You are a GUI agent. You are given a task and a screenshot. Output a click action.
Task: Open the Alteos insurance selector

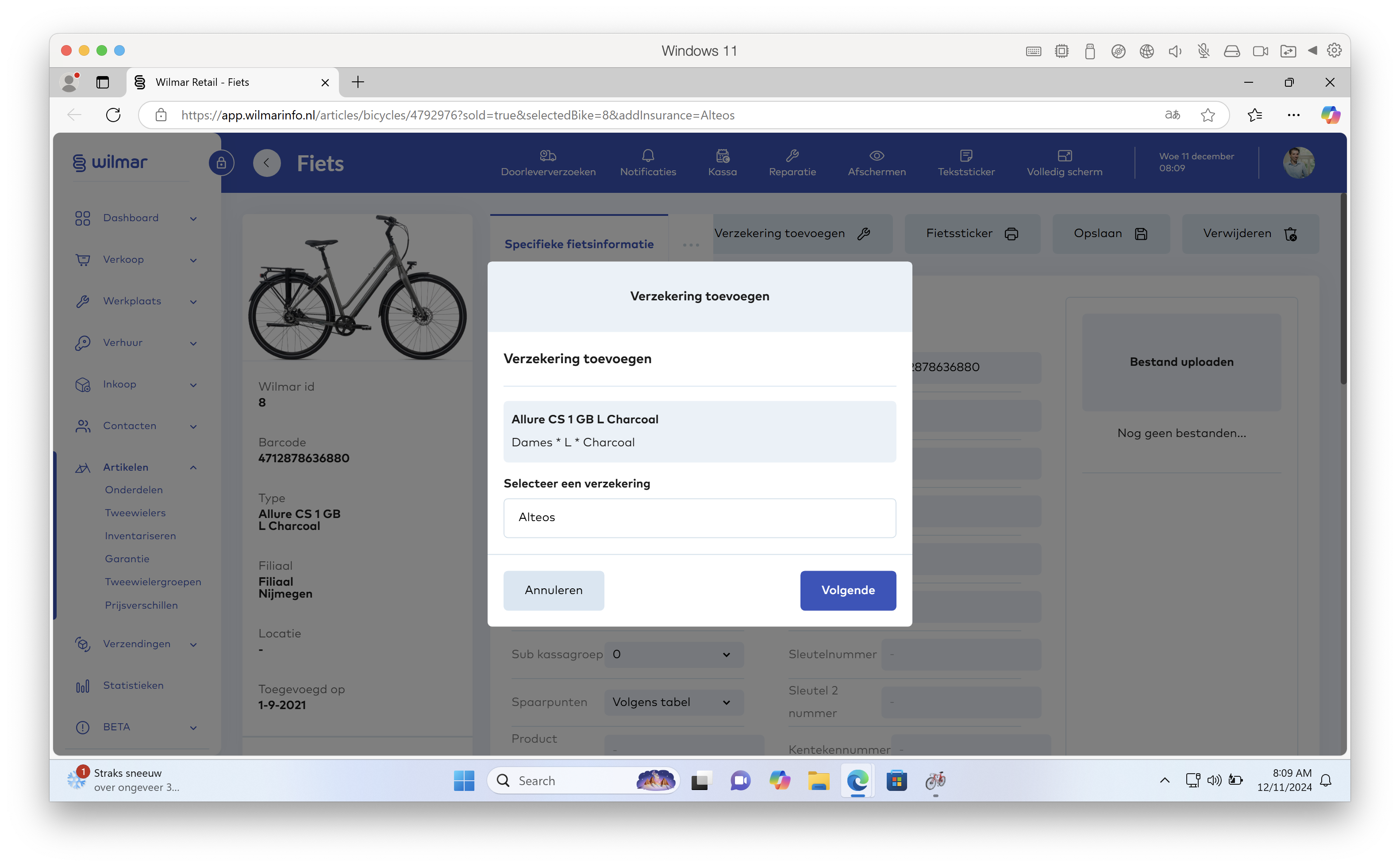(699, 518)
